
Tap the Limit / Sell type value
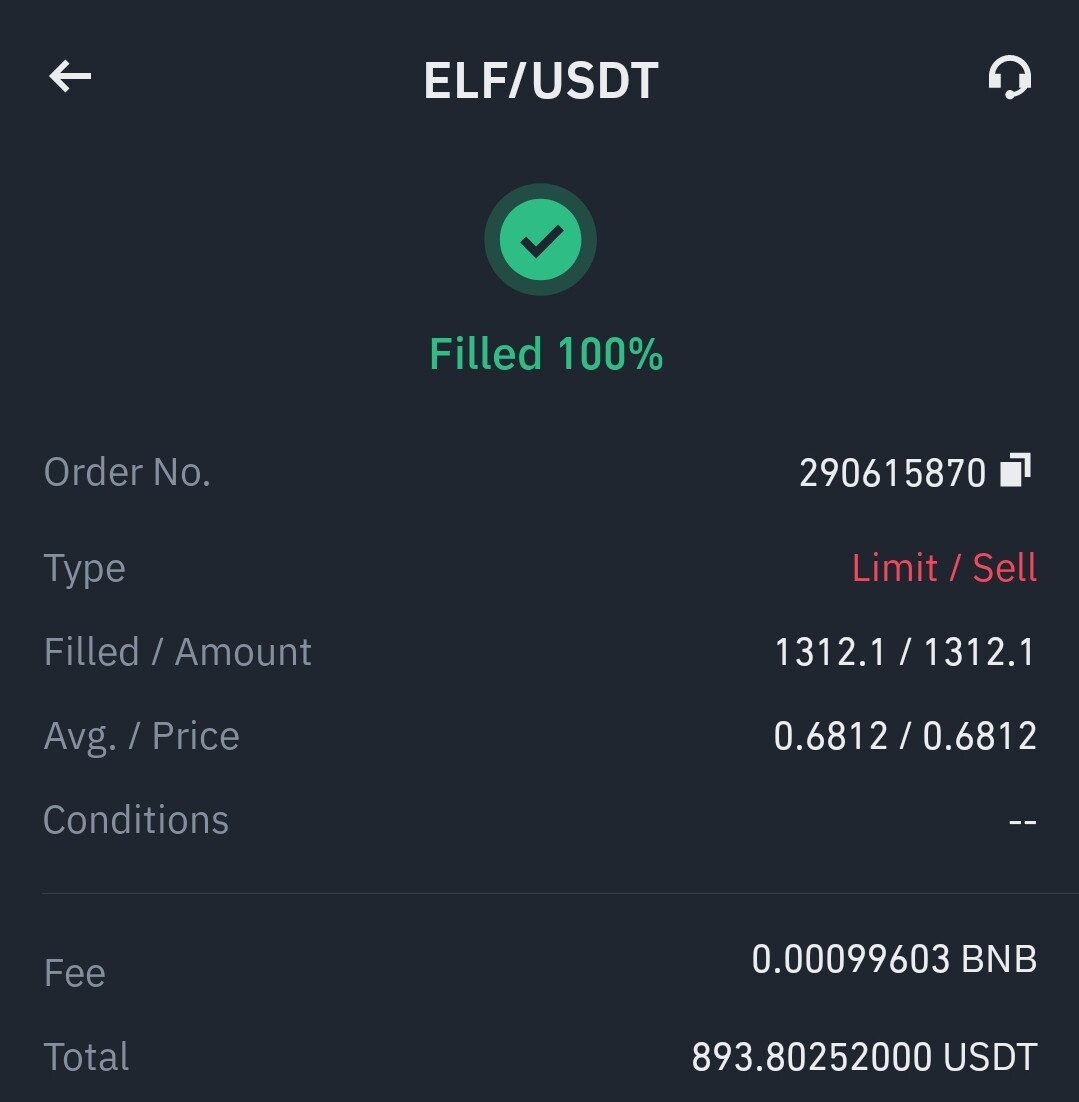(x=944, y=568)
